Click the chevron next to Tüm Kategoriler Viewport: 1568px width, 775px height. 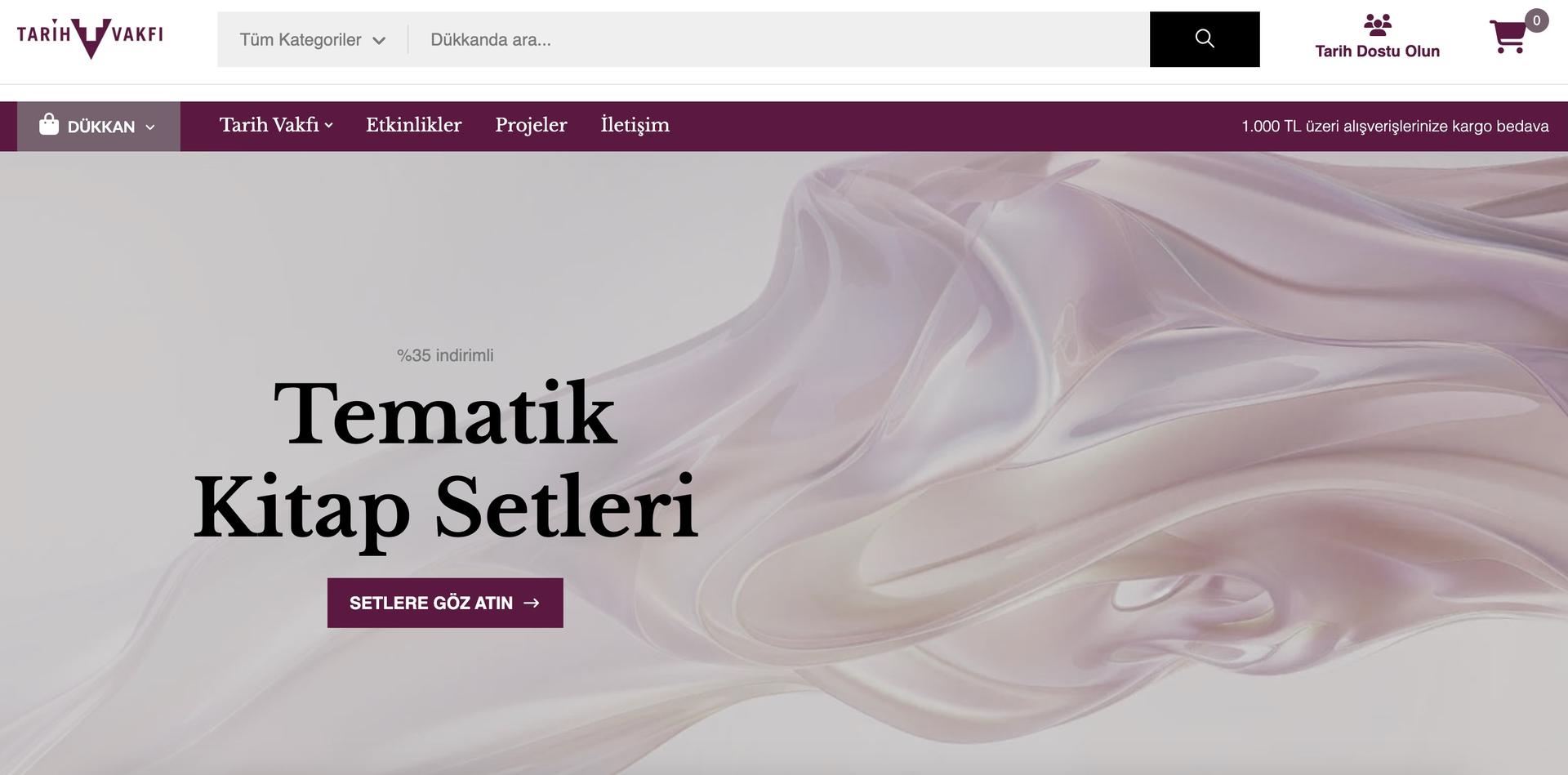(379, 40)
